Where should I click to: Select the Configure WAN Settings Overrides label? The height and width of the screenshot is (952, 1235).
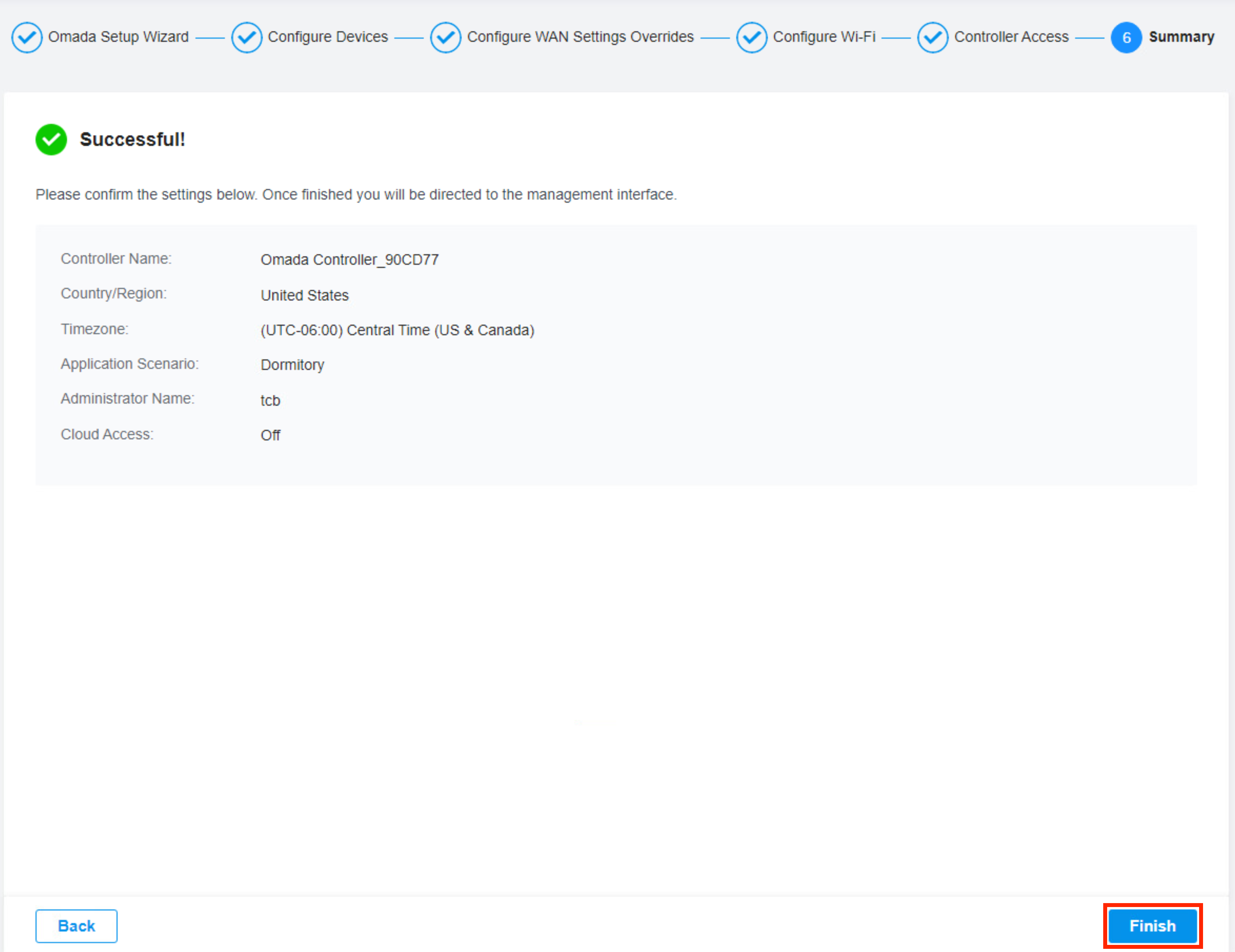click(580, 37)
